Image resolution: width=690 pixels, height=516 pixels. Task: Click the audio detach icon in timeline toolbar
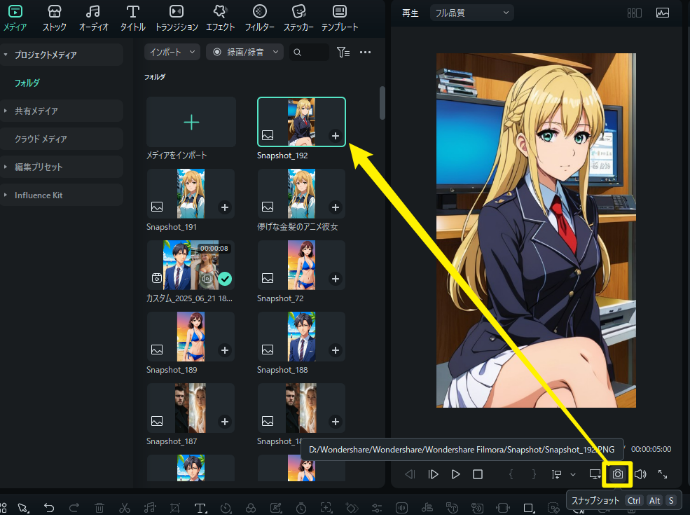point(150,508)
